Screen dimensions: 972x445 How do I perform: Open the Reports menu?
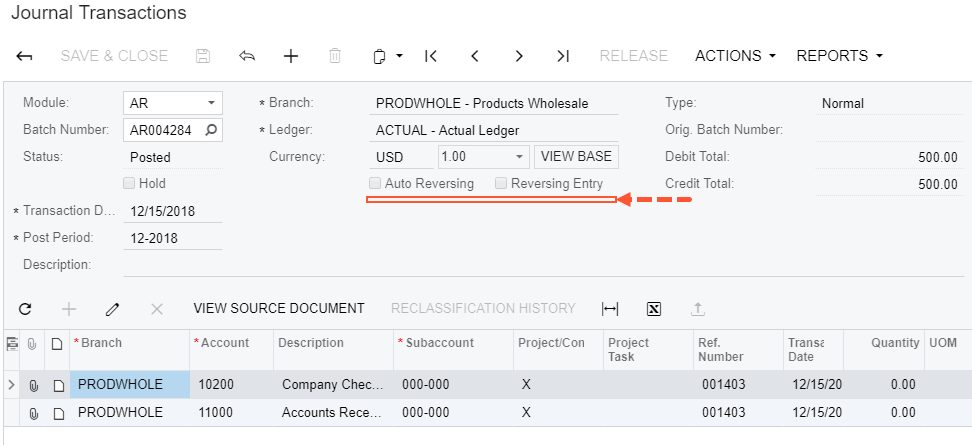click(839, 56)
